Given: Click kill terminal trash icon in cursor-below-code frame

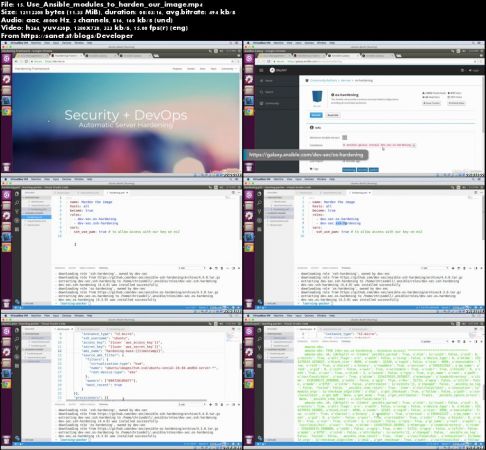Looking at the screenshot, I should coord(222,268).
